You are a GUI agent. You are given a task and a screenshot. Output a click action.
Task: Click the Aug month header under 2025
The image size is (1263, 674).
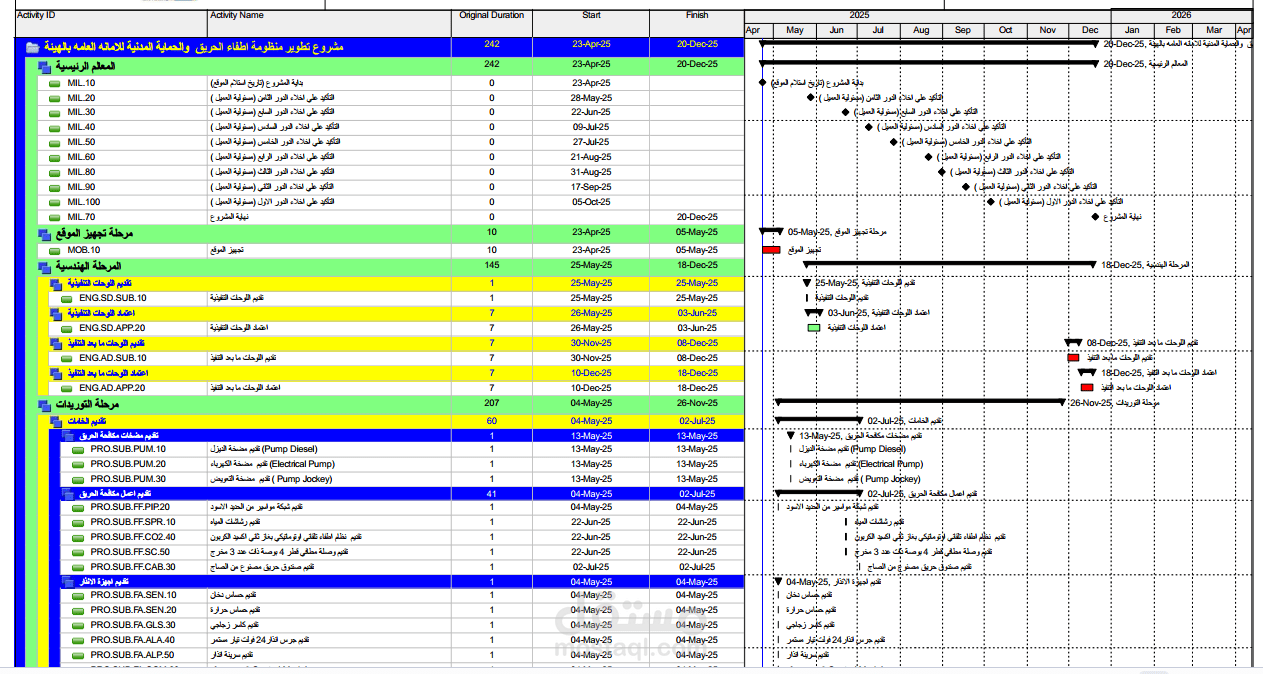[921, 30]
